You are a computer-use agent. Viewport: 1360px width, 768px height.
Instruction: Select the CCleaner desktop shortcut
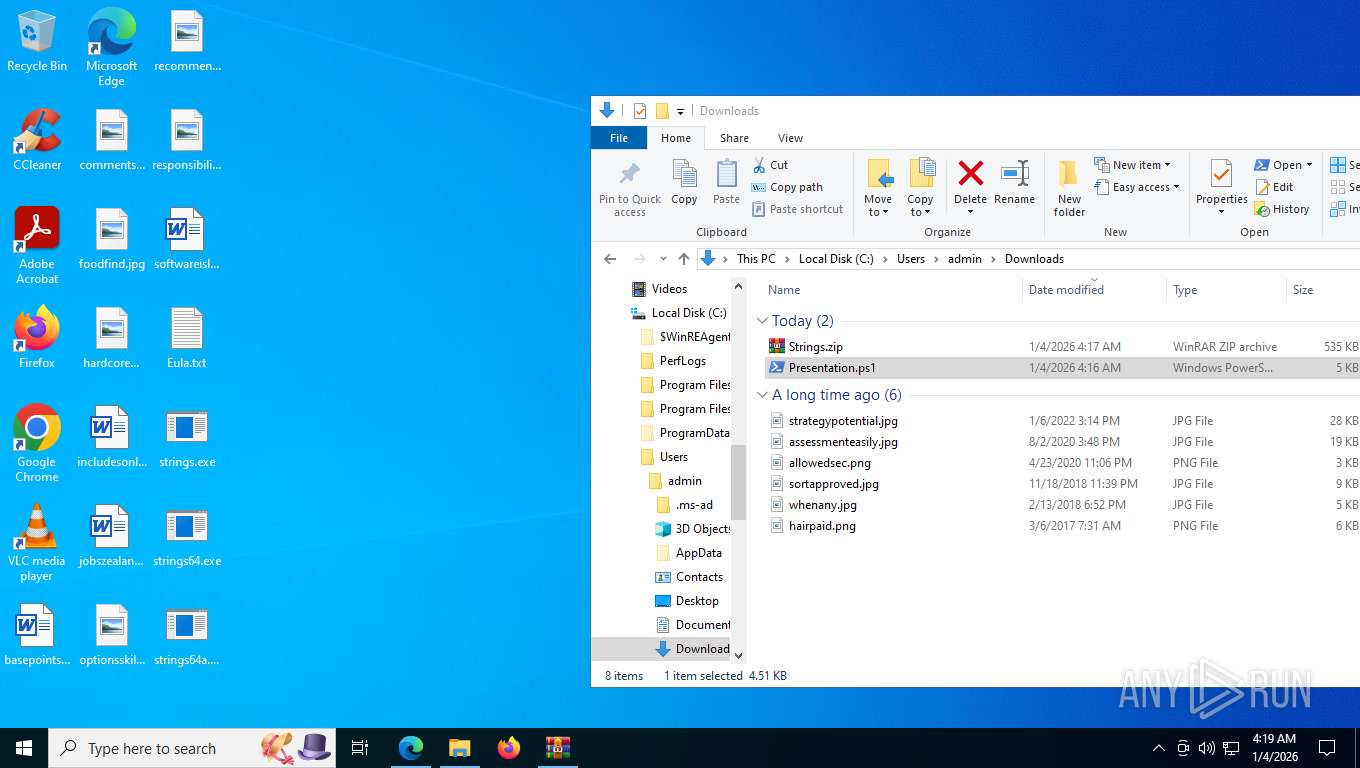point(37,140)
